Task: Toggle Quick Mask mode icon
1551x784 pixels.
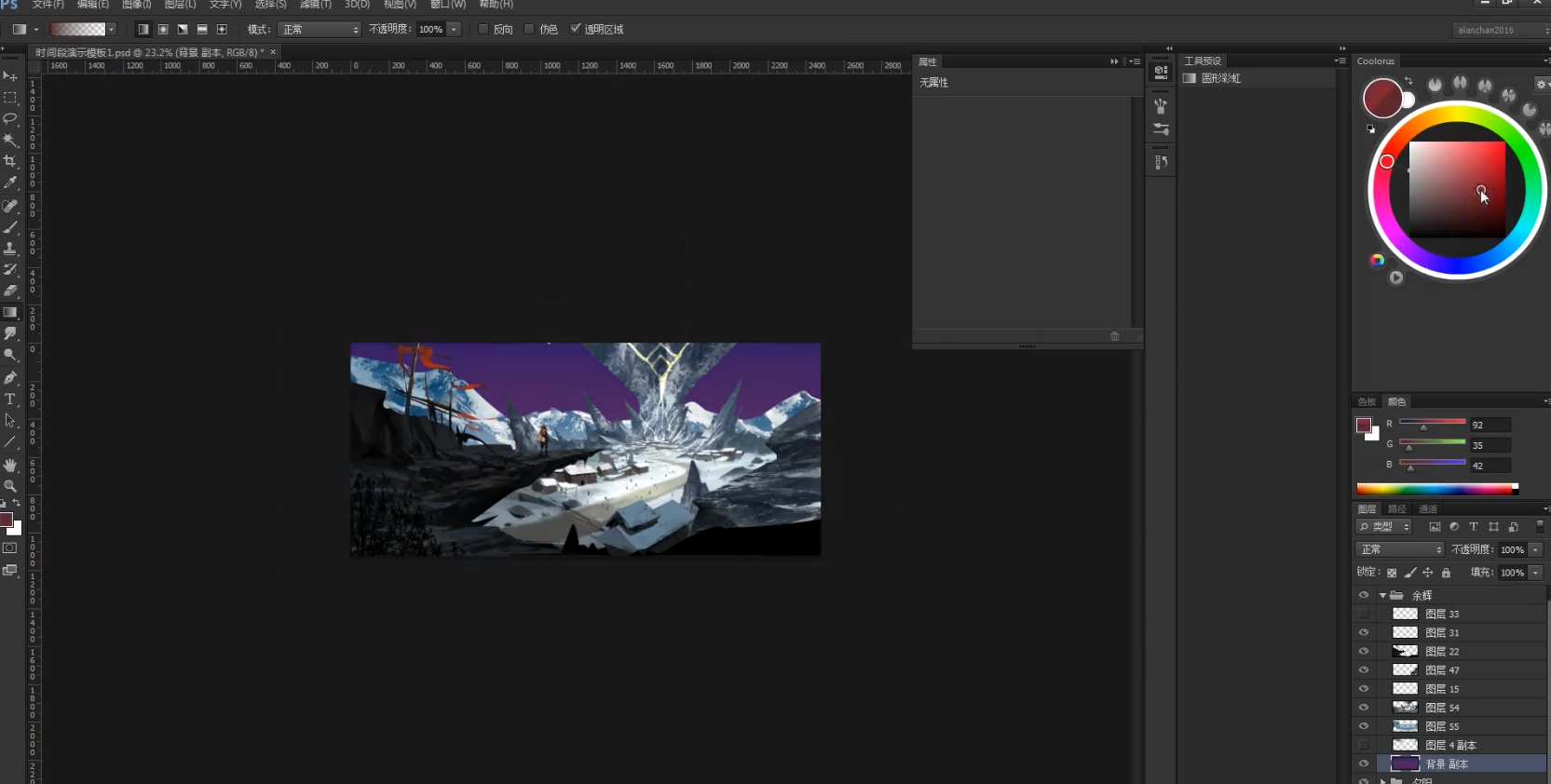Action: 10,548
